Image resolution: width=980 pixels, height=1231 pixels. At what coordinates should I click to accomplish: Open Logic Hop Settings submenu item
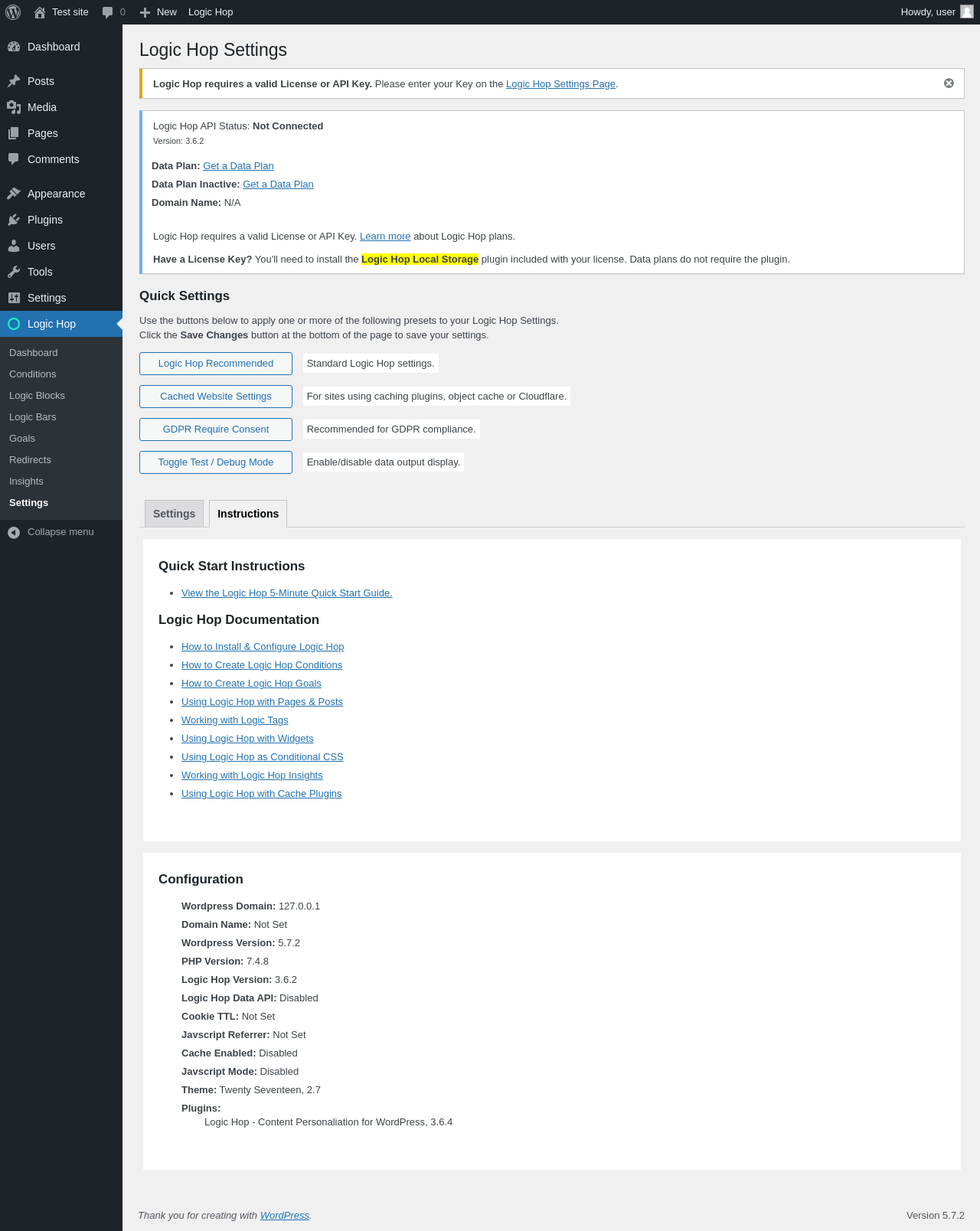click(x=28, y=503)
